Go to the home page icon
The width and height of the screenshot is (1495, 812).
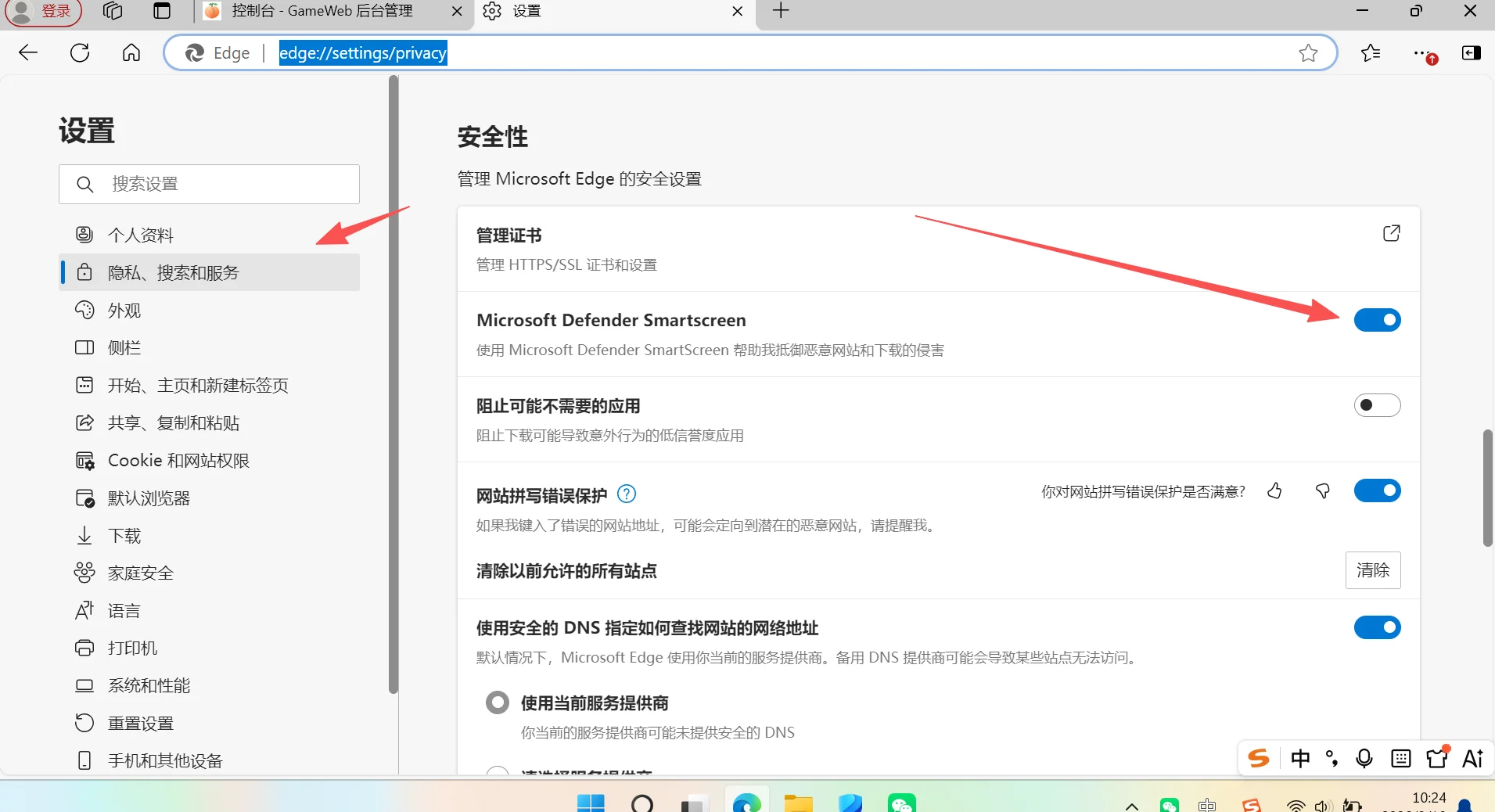click(131, 52)
